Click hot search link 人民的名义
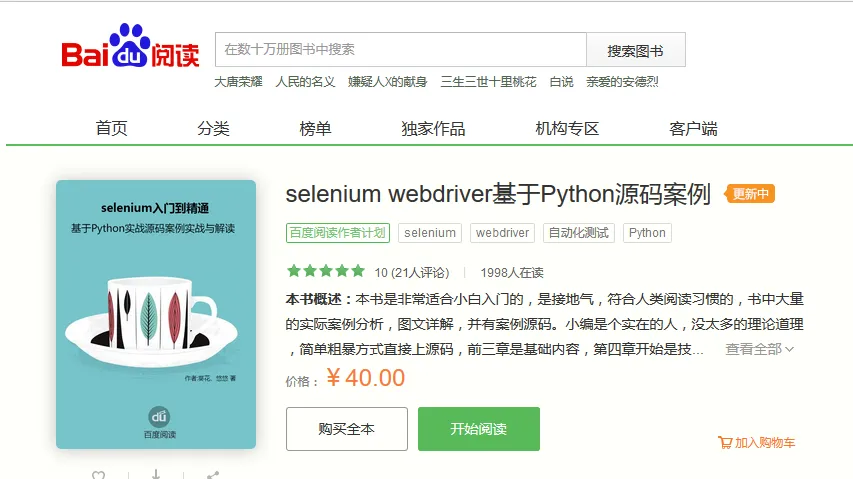 305,82
